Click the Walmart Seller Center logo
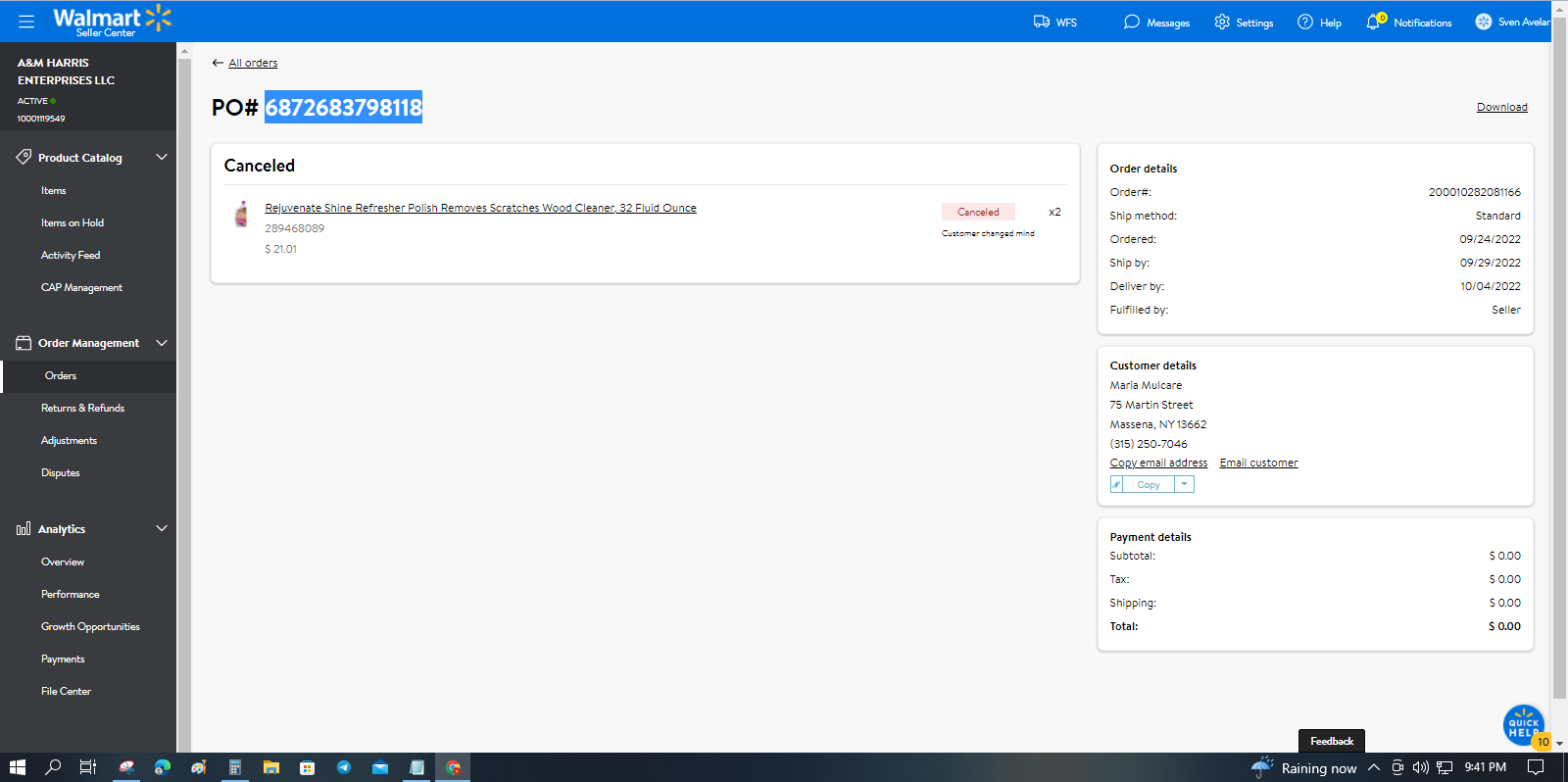 pyautogui.click(x=112, y=22)
